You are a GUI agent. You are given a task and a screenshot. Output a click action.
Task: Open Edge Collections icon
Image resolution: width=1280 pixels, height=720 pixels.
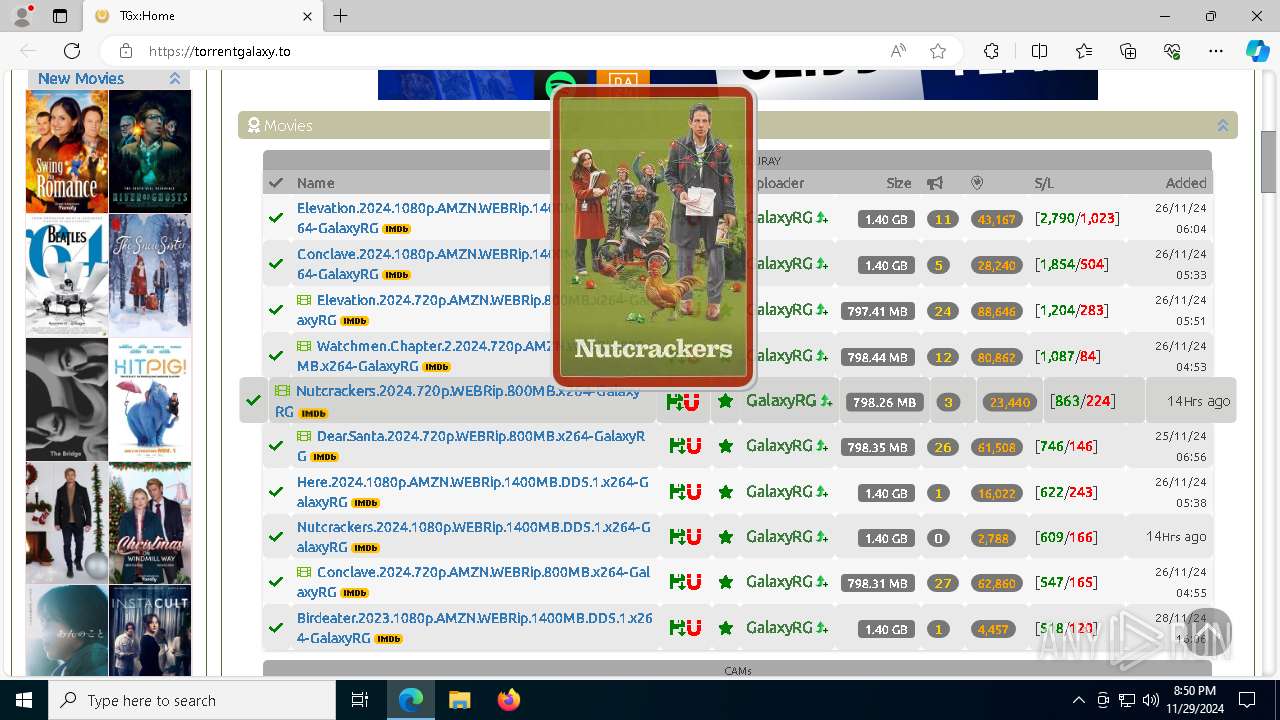point(1128,51)
